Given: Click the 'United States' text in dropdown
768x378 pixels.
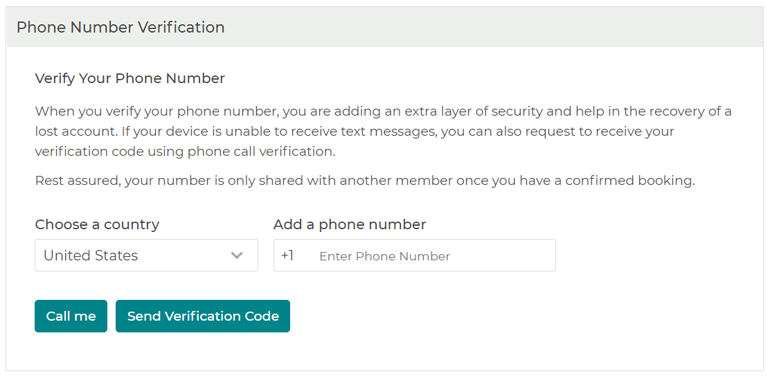Looking at the screenshot, I should tap(91, 256).
